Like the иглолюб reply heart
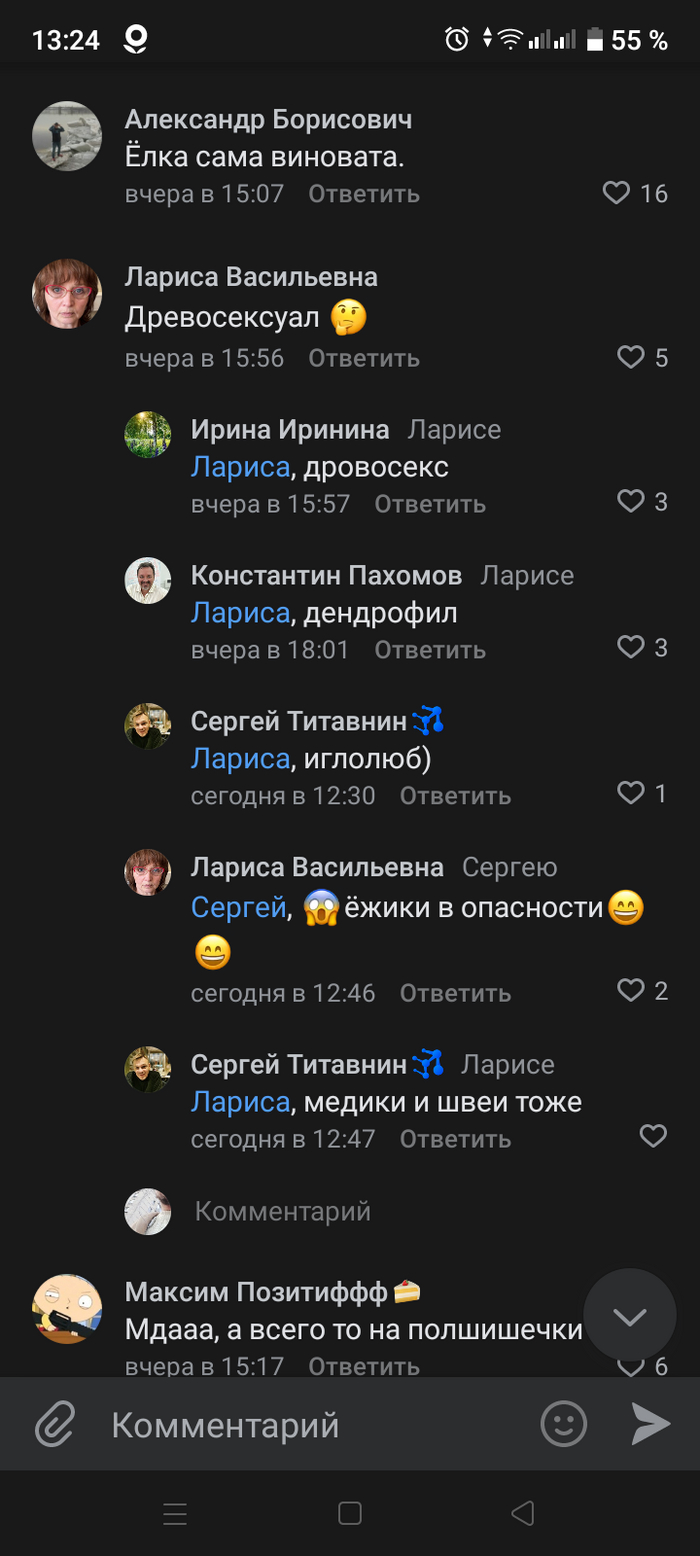This screenshot has width=700, height=1556. coord(630,794)
